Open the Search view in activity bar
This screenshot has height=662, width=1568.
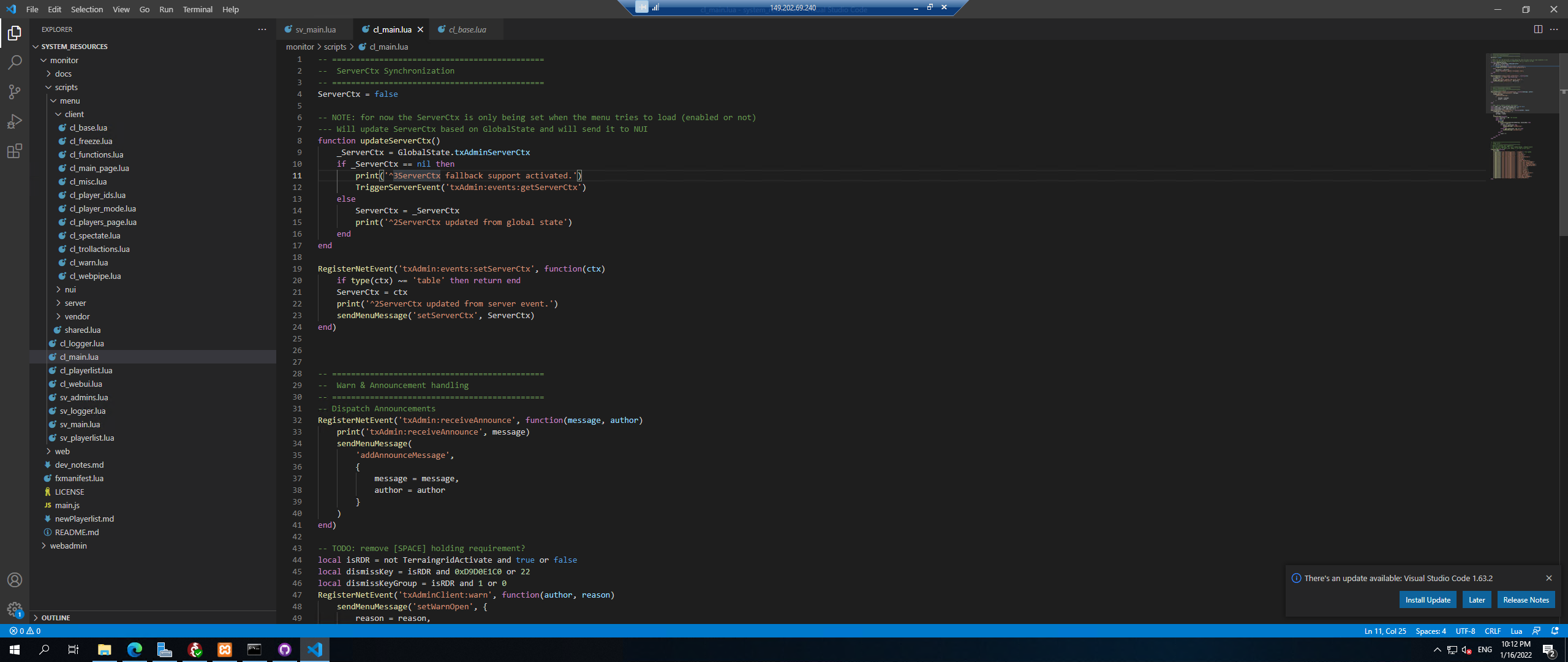tap(15, 63)
